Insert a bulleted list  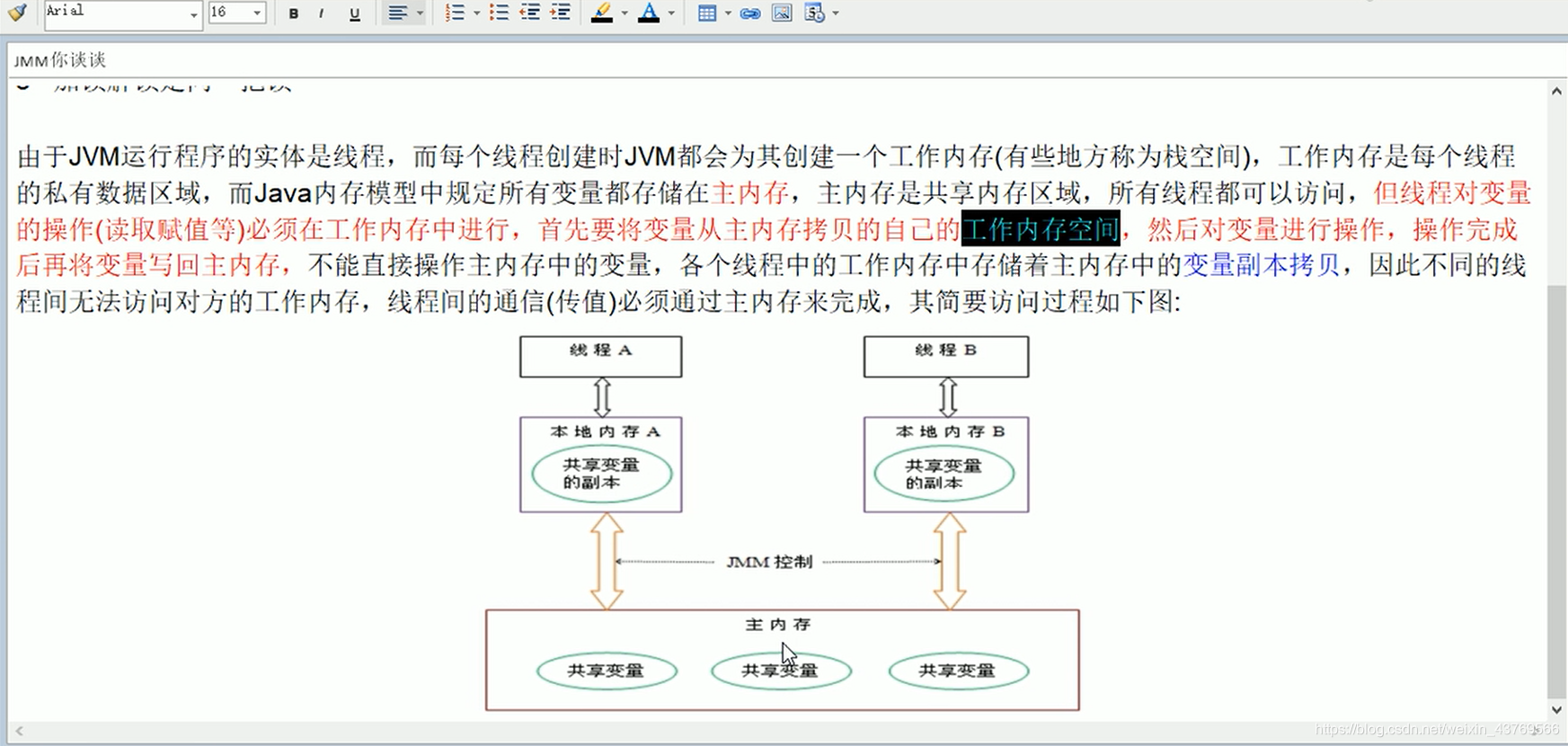(499, 13)
